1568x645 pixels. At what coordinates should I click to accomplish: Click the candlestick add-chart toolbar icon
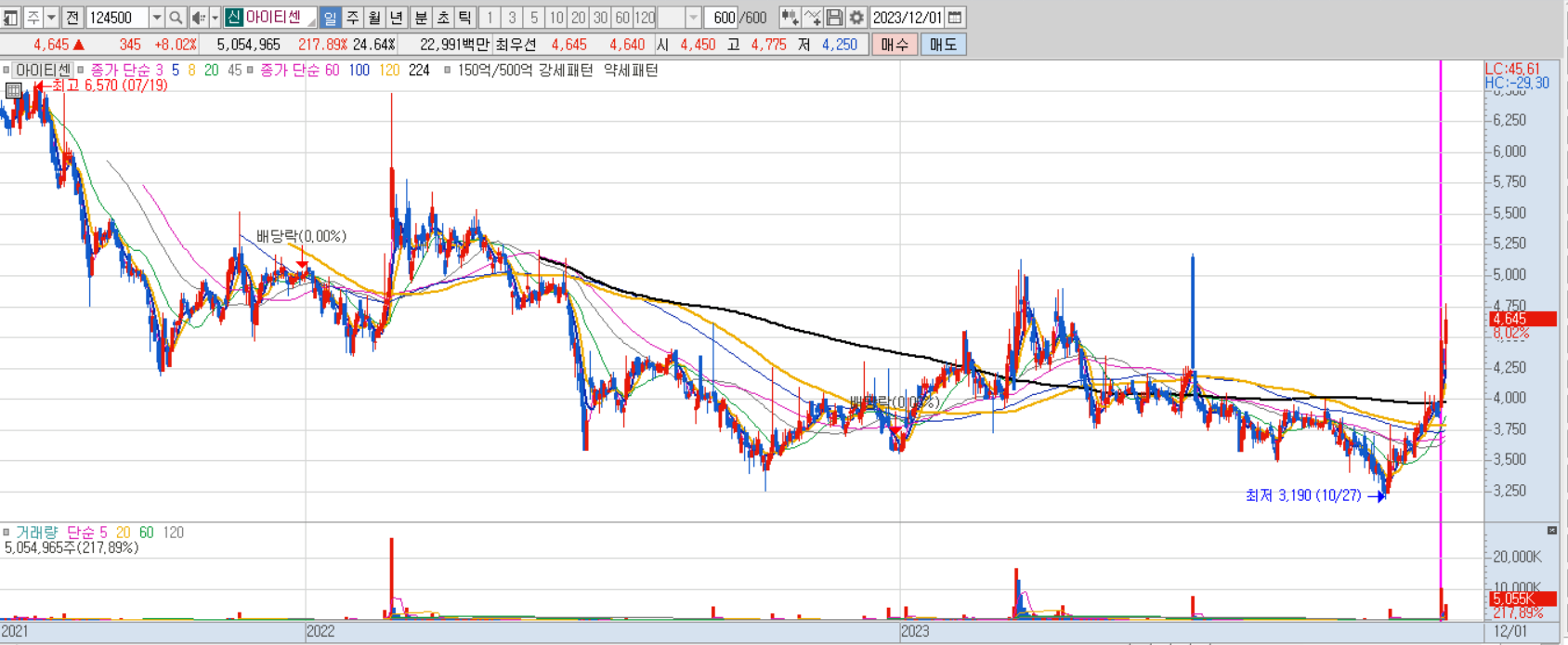coord(790,17)
